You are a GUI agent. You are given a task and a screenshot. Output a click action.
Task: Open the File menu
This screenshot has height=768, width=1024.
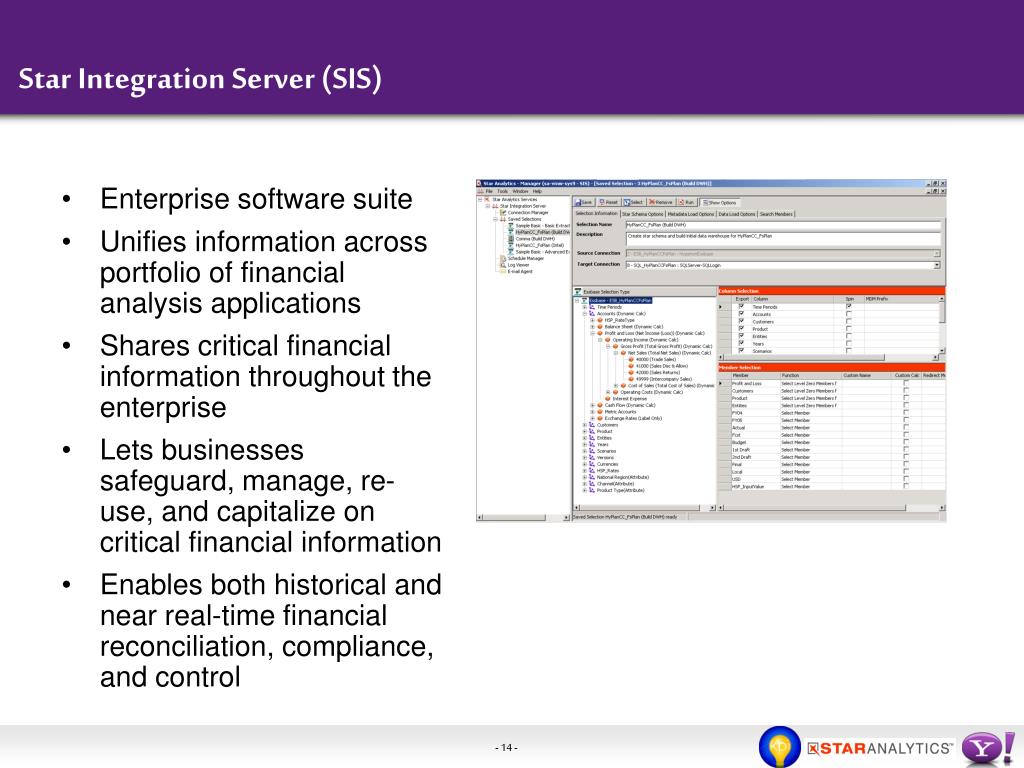(489, 191)
